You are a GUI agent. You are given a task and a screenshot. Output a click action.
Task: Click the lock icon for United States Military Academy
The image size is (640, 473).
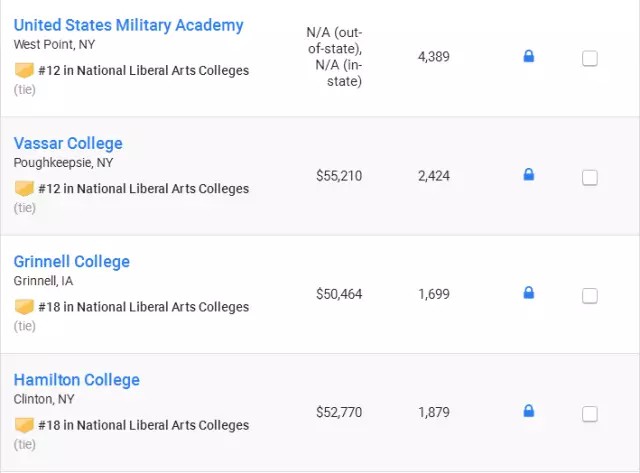[529, 57]
